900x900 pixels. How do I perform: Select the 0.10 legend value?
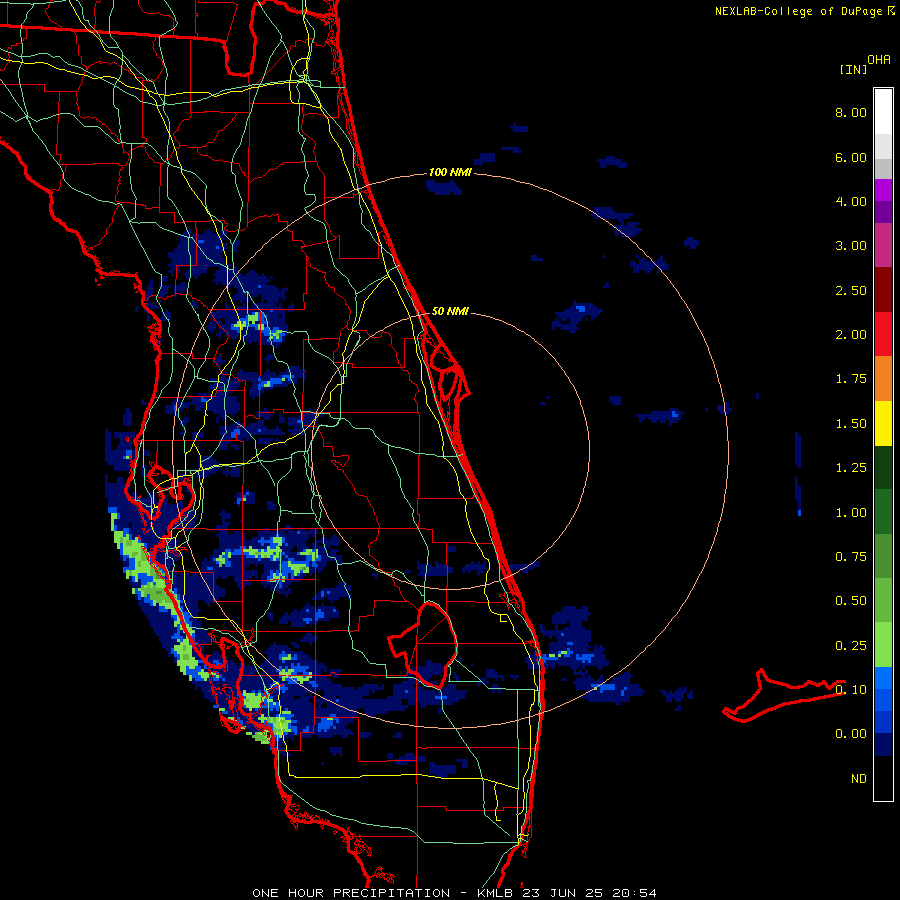pos(851,690)
